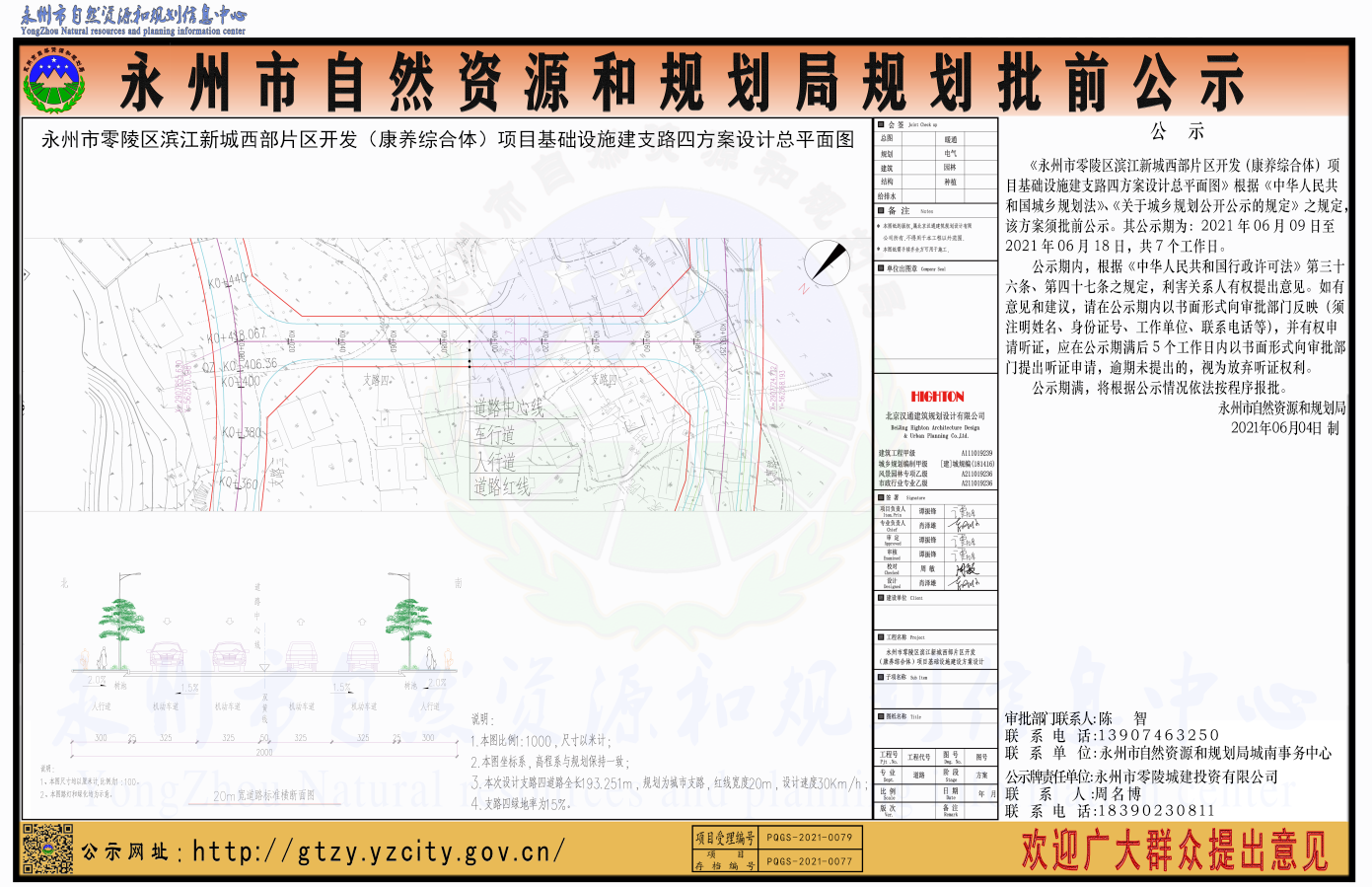Click the YongZhou information center header logo
The image size is (1372, 887).
(x=133, y=20)
